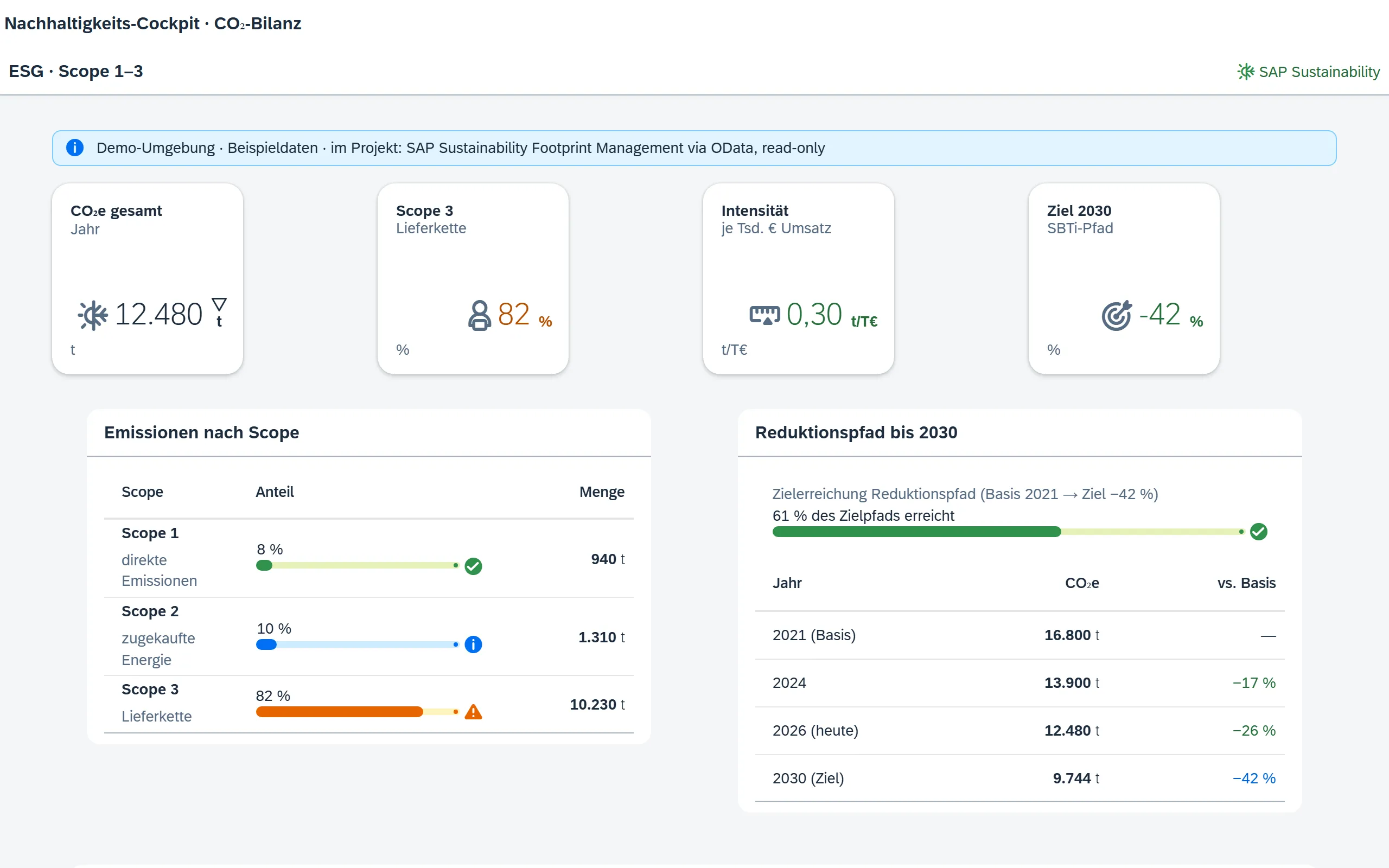This screenshot has width=1389, height=868.
Task: Click the blue '−42 %' change value
Action: 1254,778
